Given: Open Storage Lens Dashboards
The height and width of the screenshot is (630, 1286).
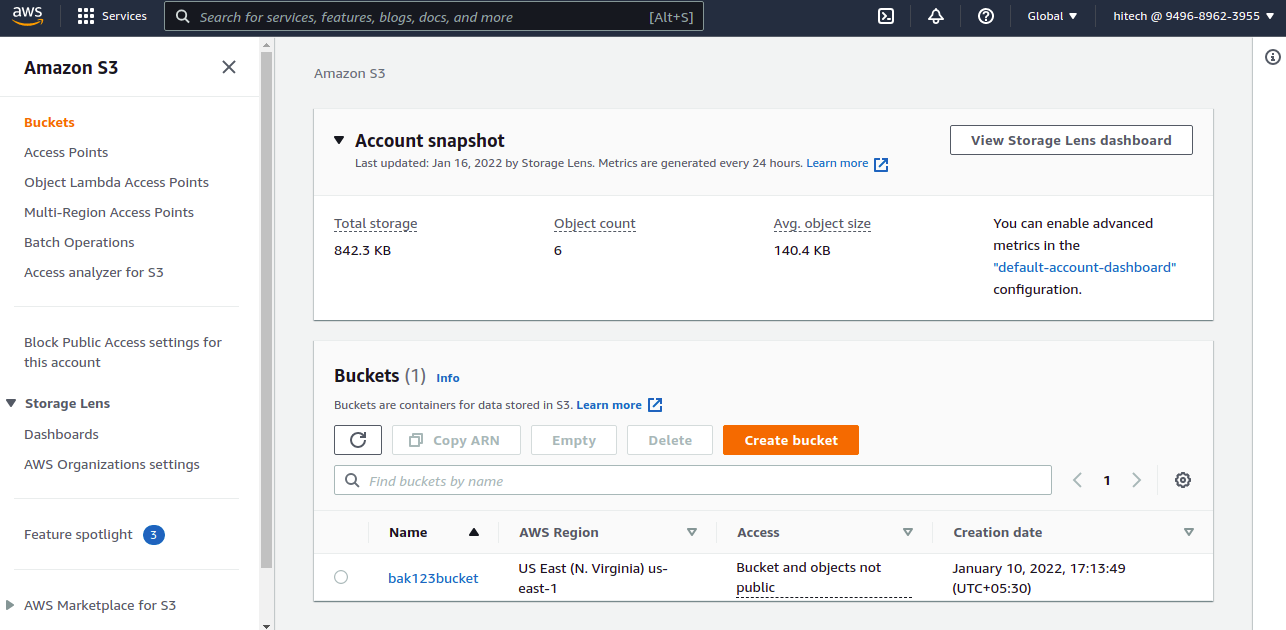Looking at the screenshot, I should (61, 434).
